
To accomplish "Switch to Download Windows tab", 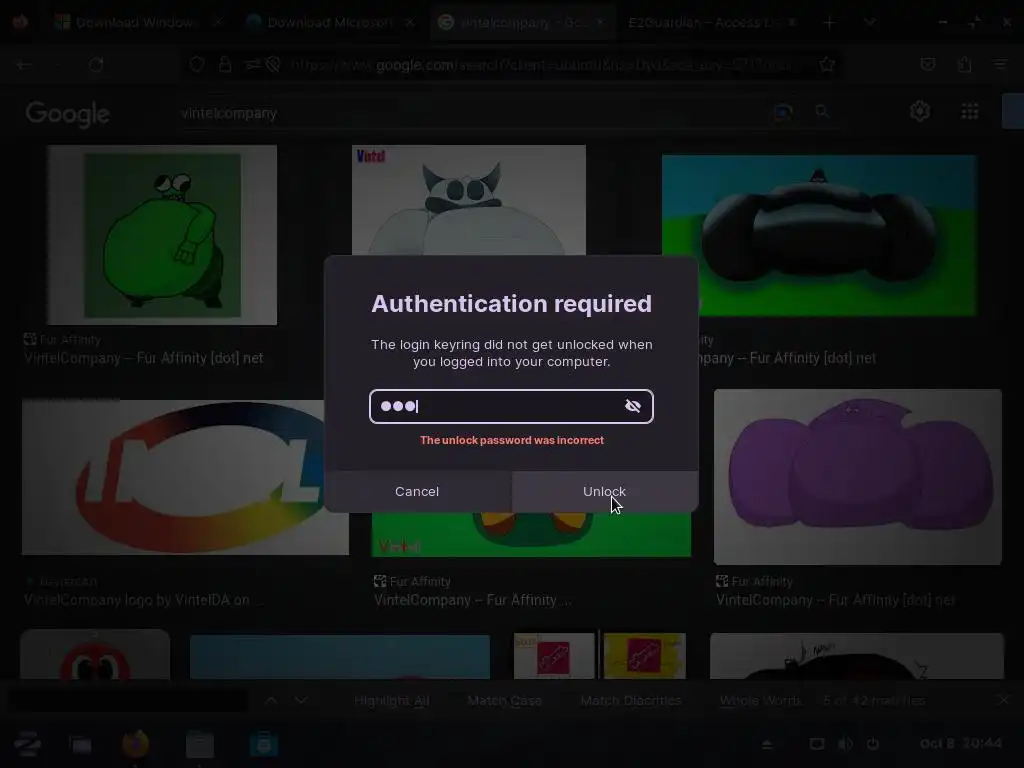I will [137, 22].
